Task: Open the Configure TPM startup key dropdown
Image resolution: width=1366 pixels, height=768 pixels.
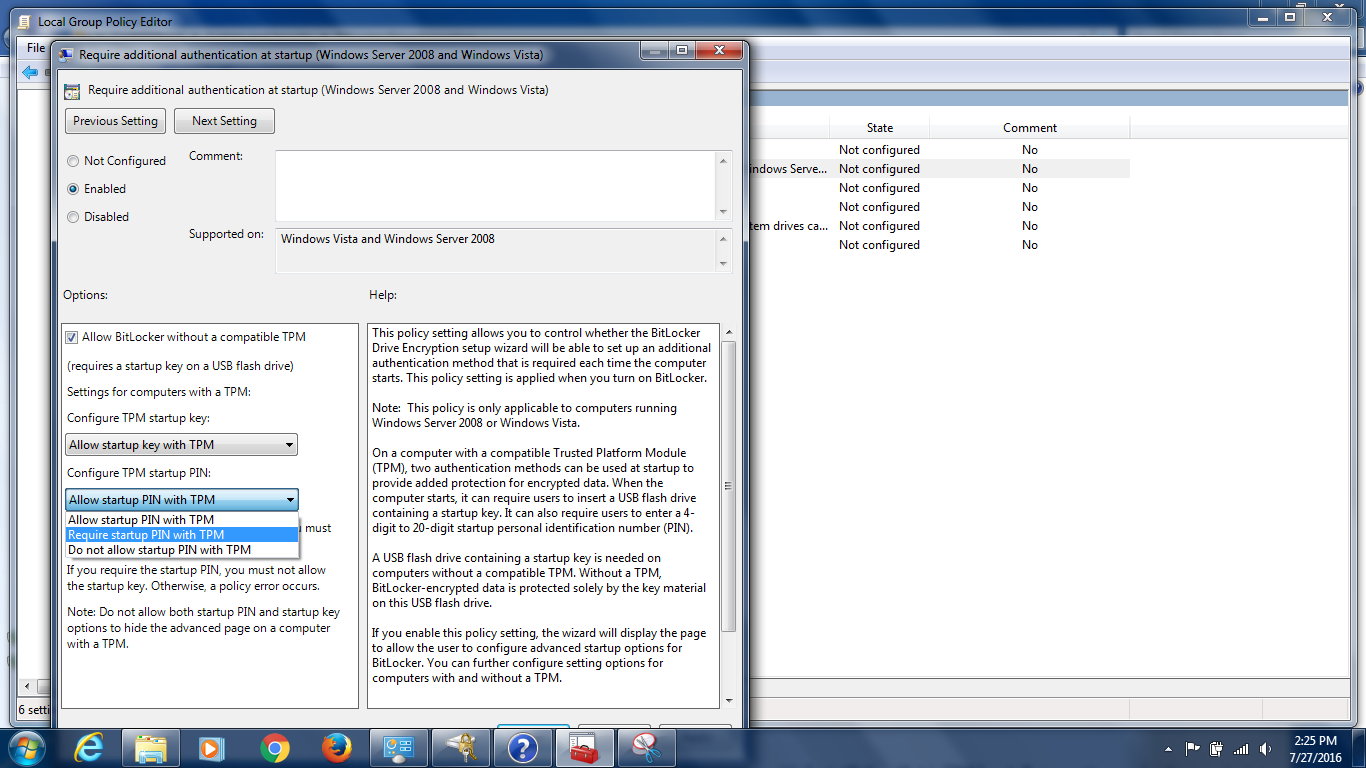Action: (182, 445)
